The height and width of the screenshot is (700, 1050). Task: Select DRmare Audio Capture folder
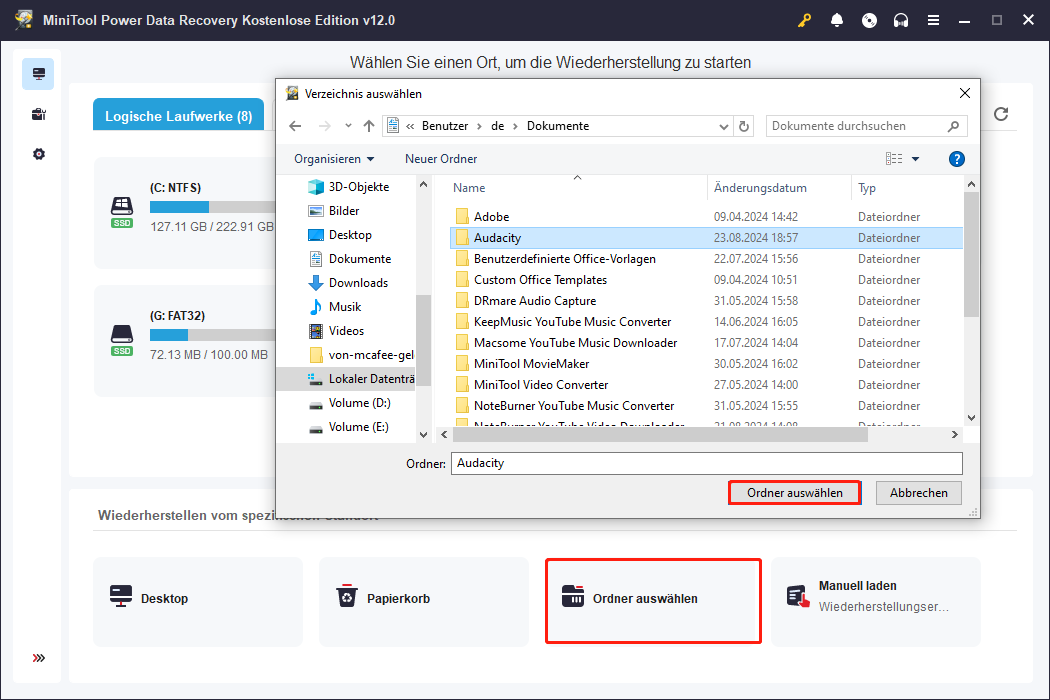tap(706, 301)
